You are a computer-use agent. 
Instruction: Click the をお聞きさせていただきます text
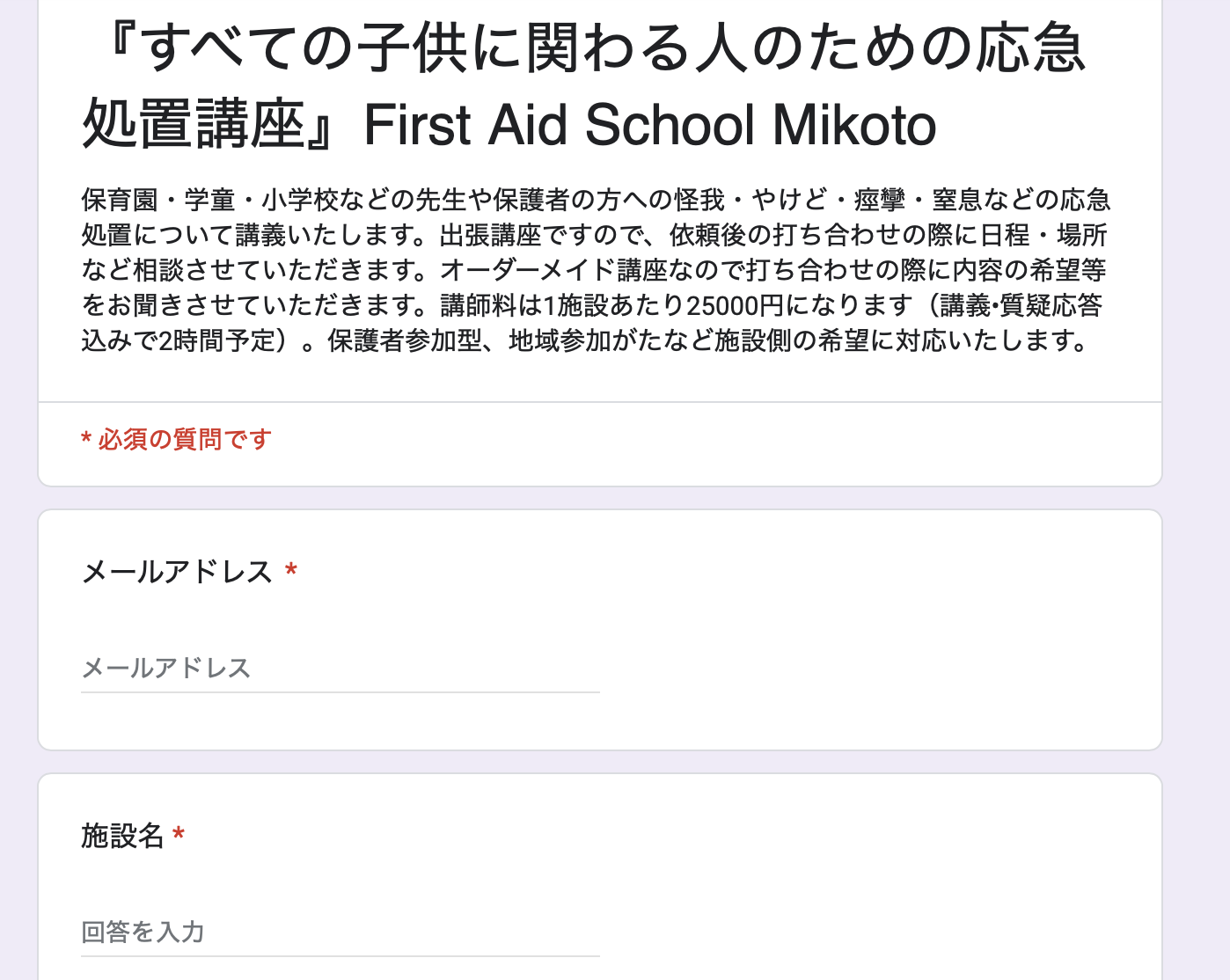pyautogui.click(x=246, y=306)
